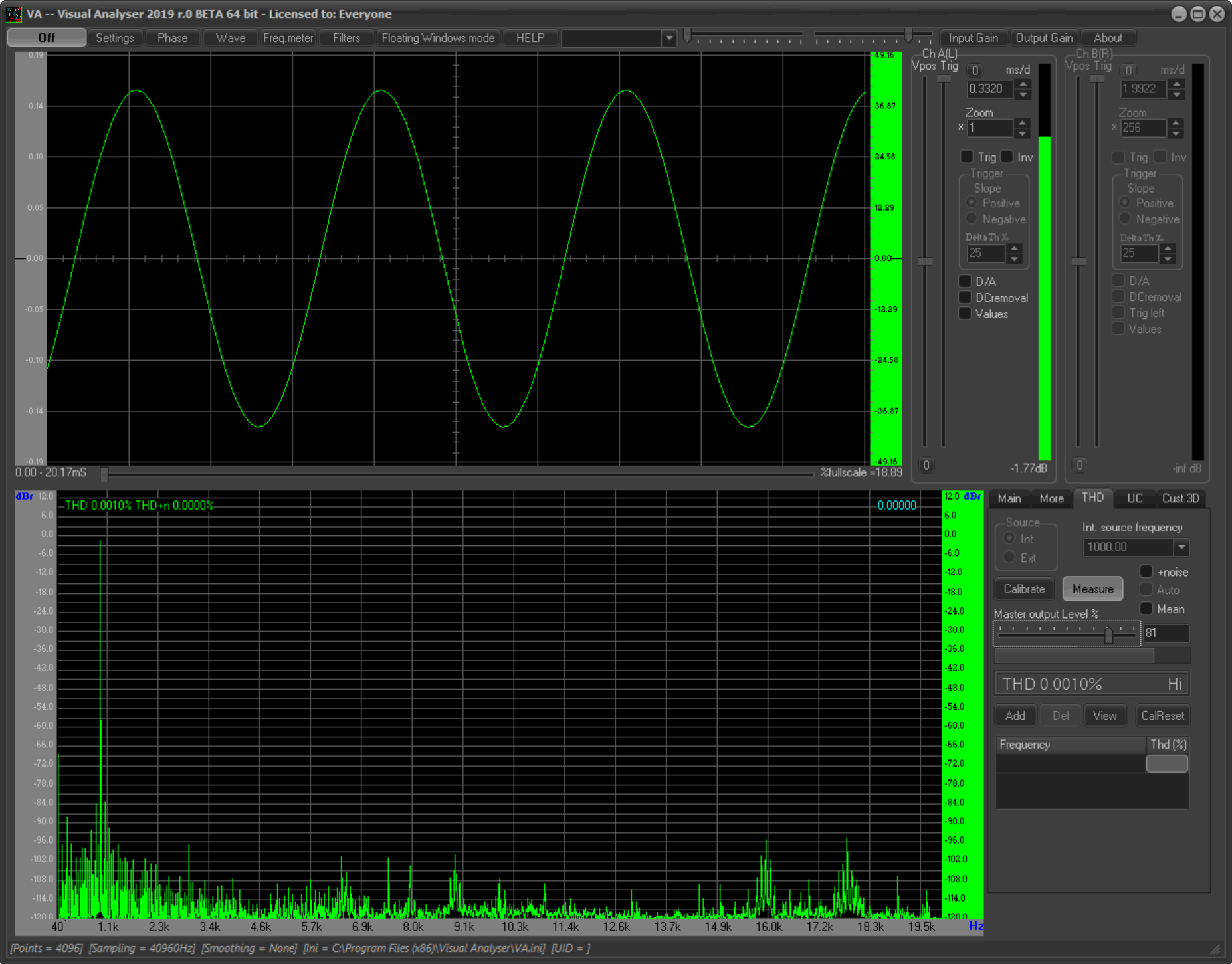Screen dimensions: 1232x964
Task: Click the top toolbar right slider handle
Action: click(x=908, y=36)
